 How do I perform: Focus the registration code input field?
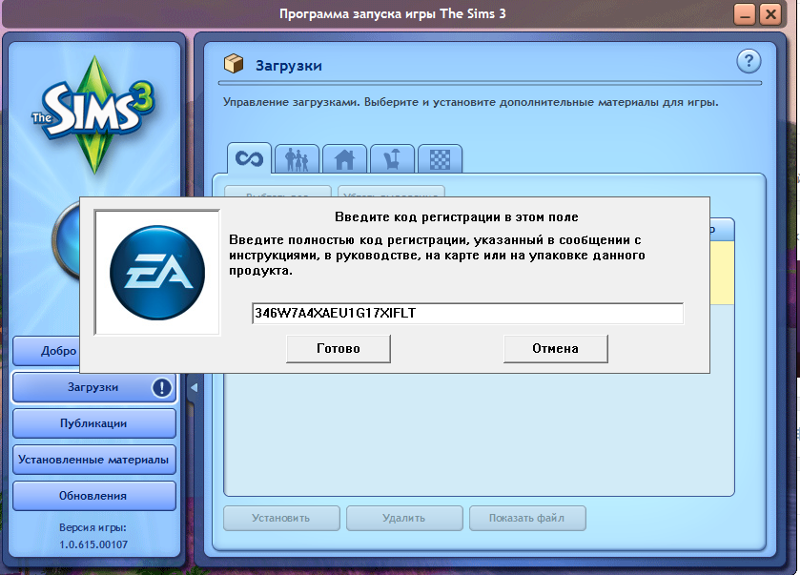[x=467, y=313]
